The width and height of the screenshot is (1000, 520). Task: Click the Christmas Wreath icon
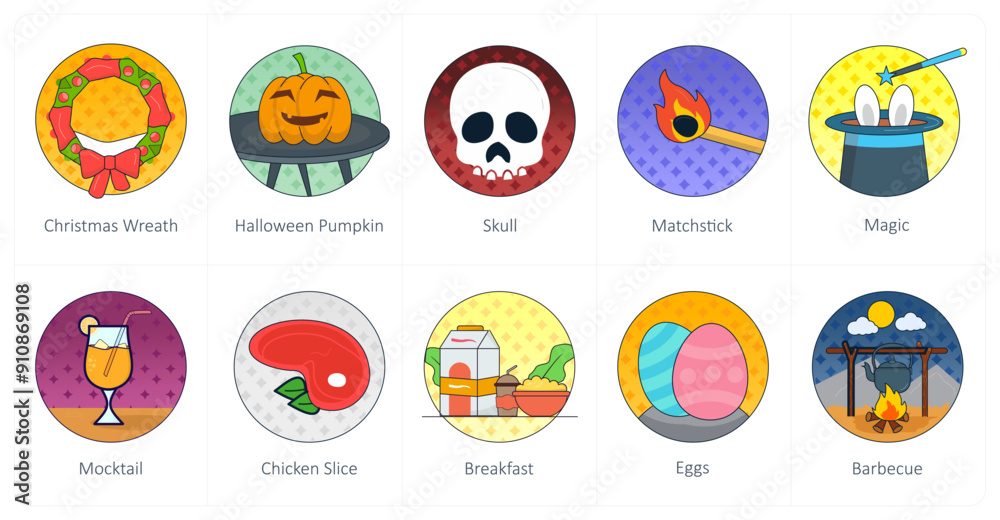tap(111, 120)
